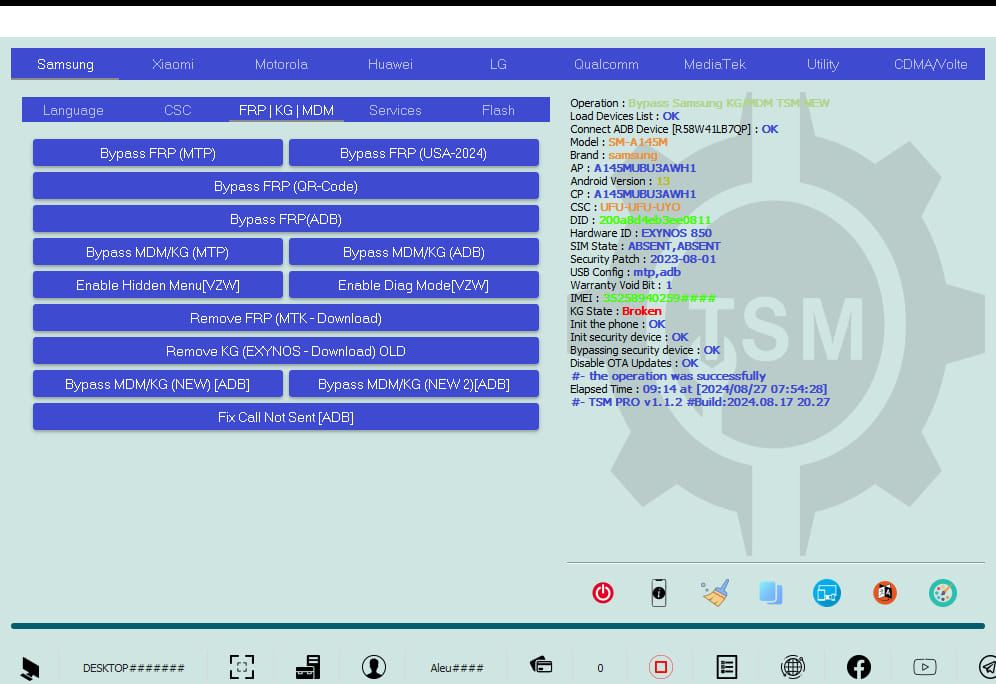Click Bypass FRP (USA-2024) button
This screenshot has height=684, width=996.
click(x=414, y=153)
